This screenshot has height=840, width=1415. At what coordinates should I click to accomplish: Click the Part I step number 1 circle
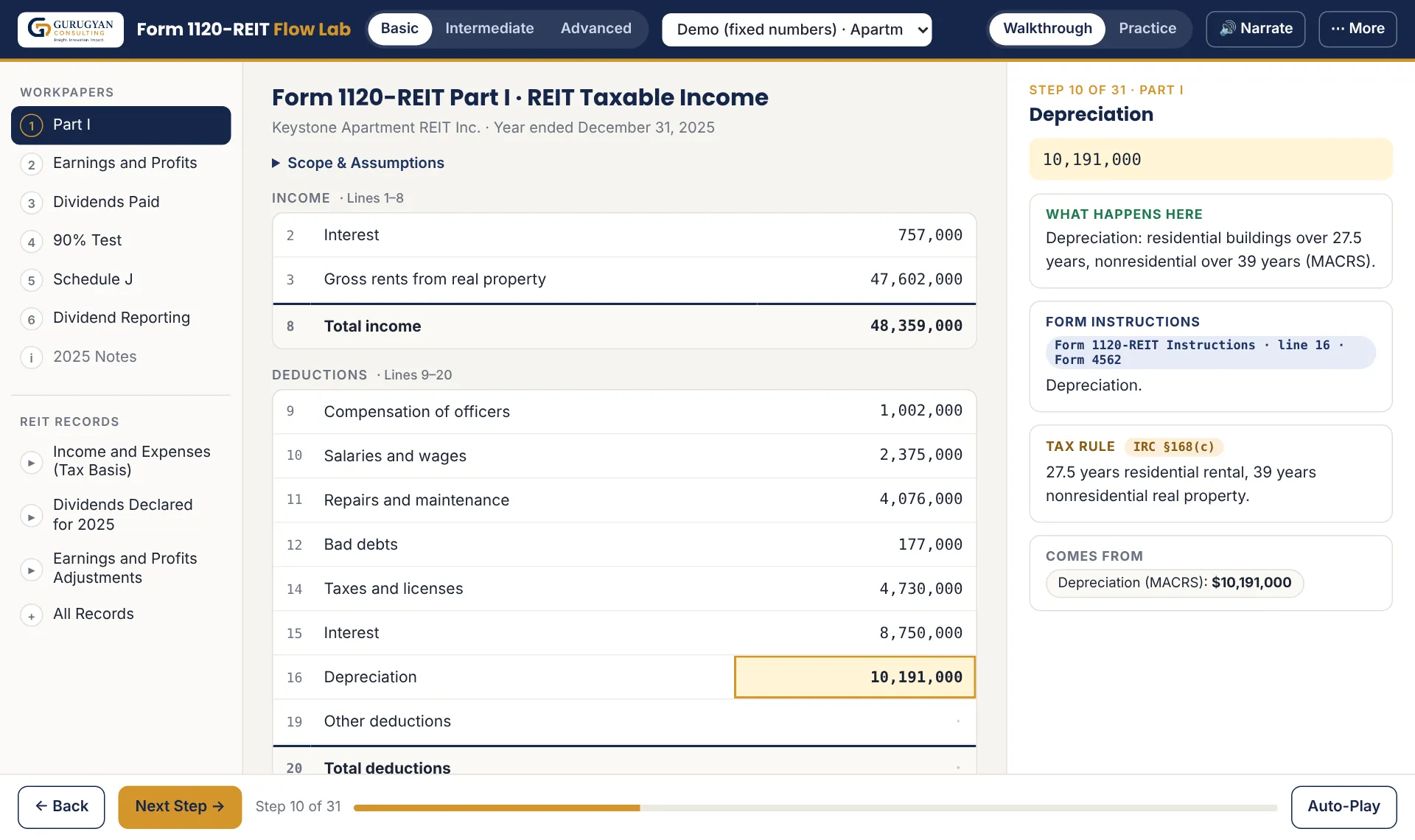[x=31, y=125]
